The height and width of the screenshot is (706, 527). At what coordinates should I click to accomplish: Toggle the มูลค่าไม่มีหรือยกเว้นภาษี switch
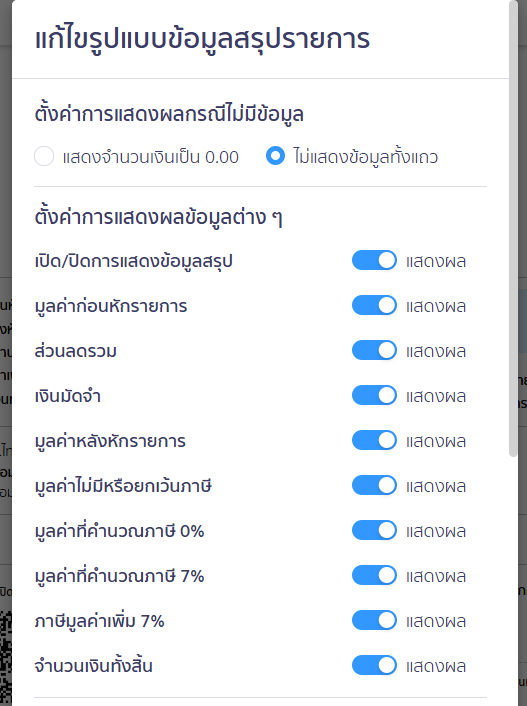click(x=374, y=486)
